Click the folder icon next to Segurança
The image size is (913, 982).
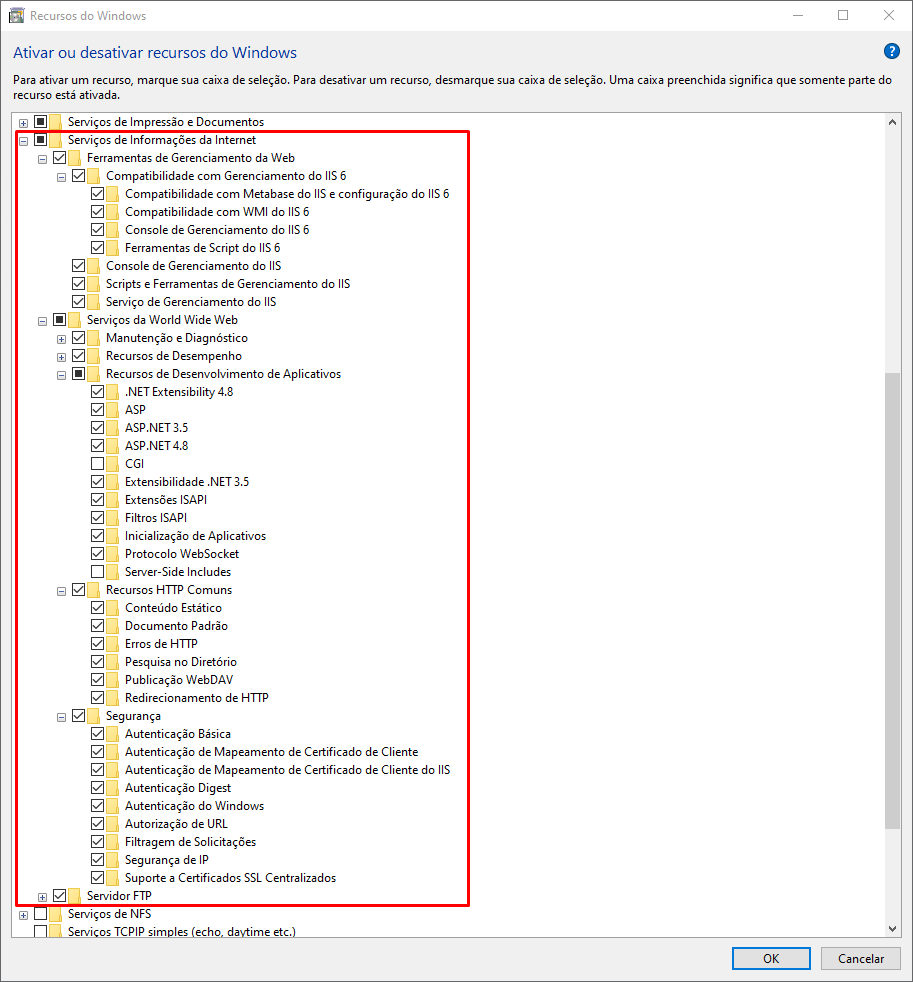point(94,716)
